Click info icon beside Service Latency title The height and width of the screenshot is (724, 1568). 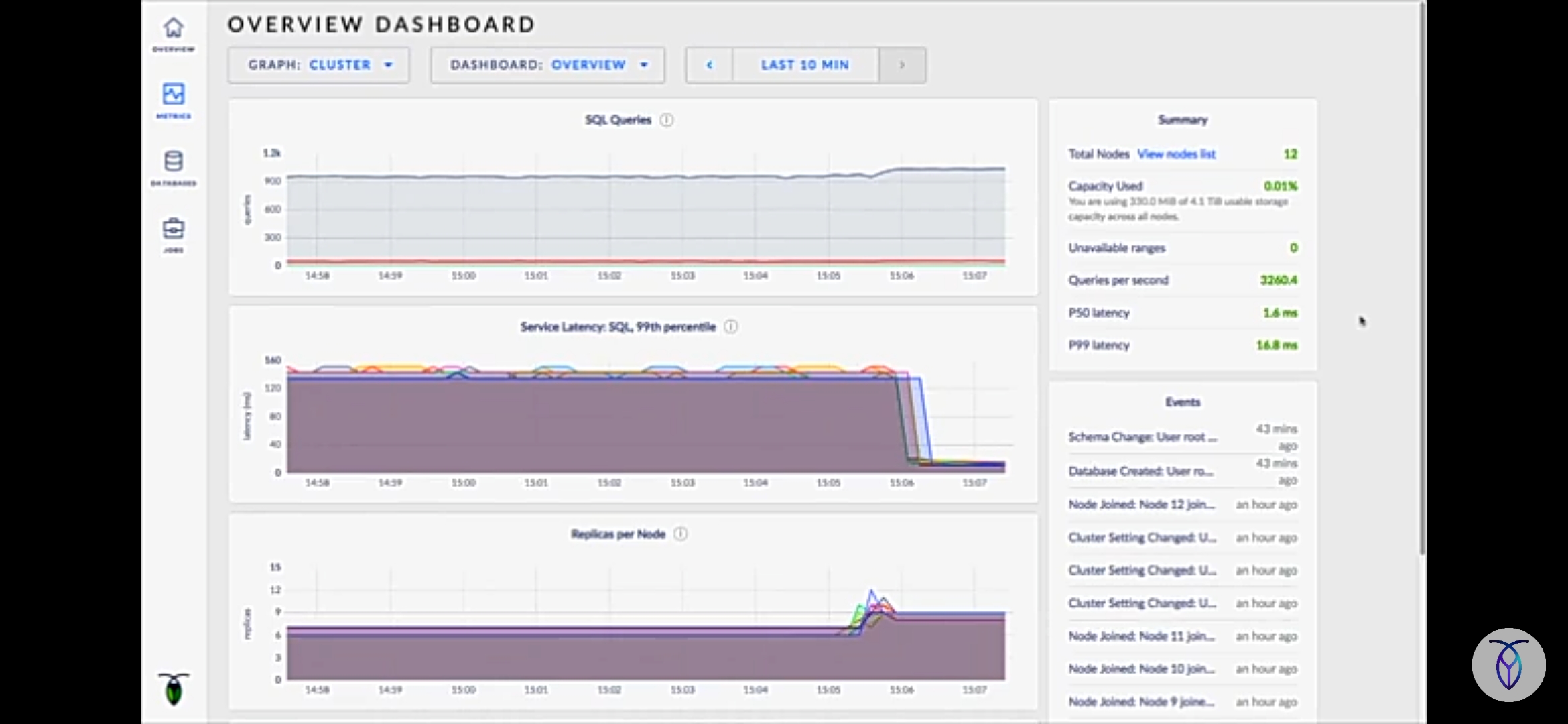pyautogui.click(x=731, y=327)
